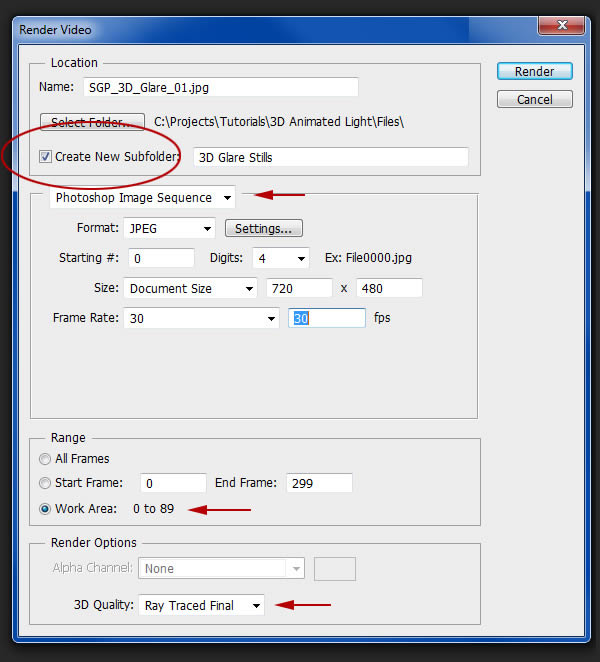Click the Render Video title text
This screenshot has height=662, width=600.
coord(55,30)
